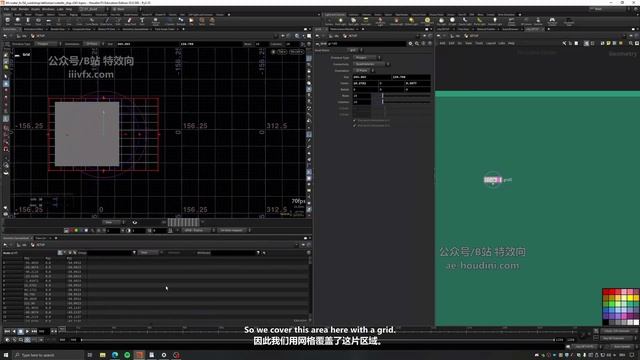Image resolution: width=640 pixels, height=360 pixels.
Task: Toggle the upper checkbox below Columns parameter
Action: coord(355,121)
